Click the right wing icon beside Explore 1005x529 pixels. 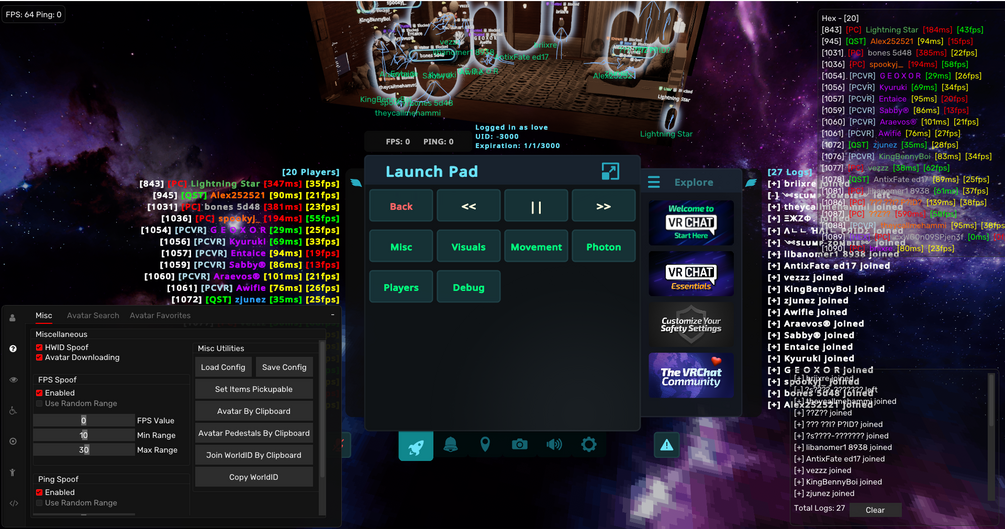pyautogui.click(x=751, y=183)
